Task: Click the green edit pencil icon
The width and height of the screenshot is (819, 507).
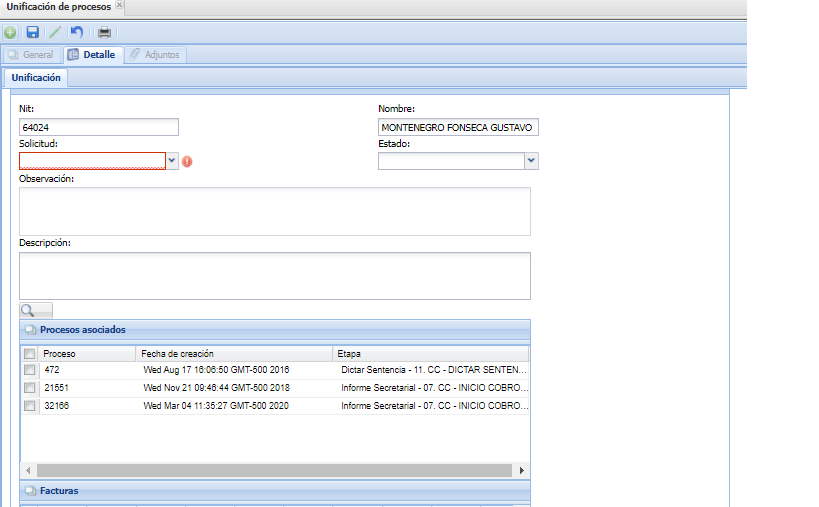Action: point(55,32)
